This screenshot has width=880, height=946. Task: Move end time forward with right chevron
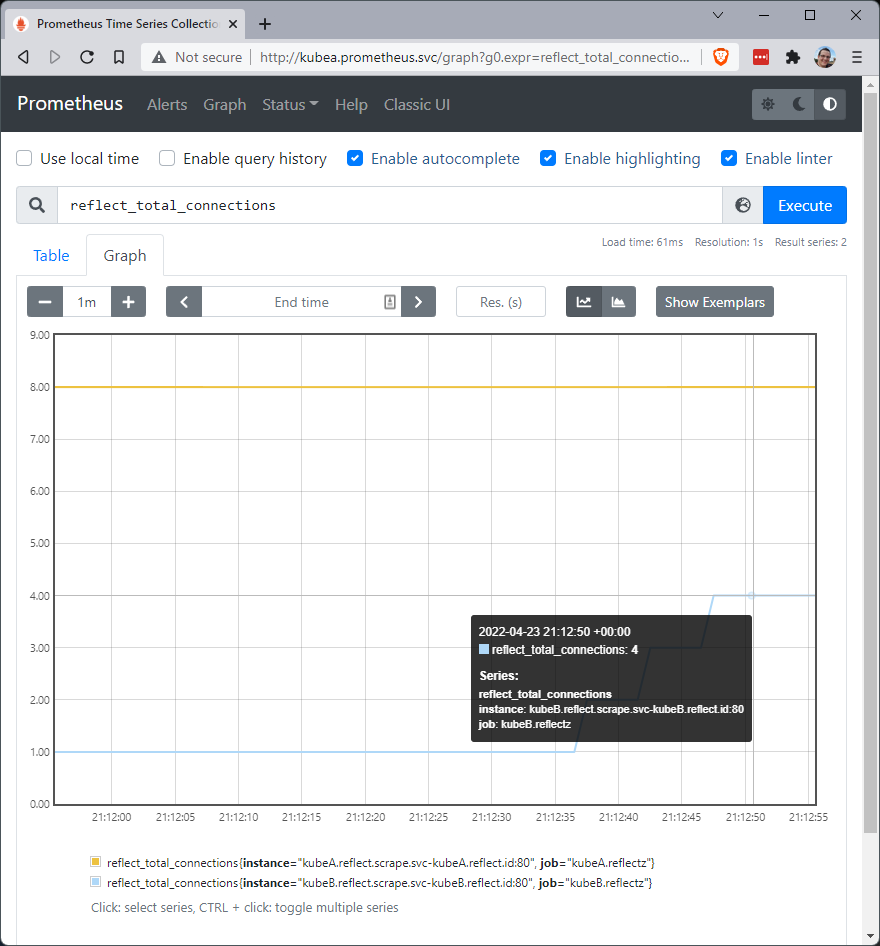(418, 302)
